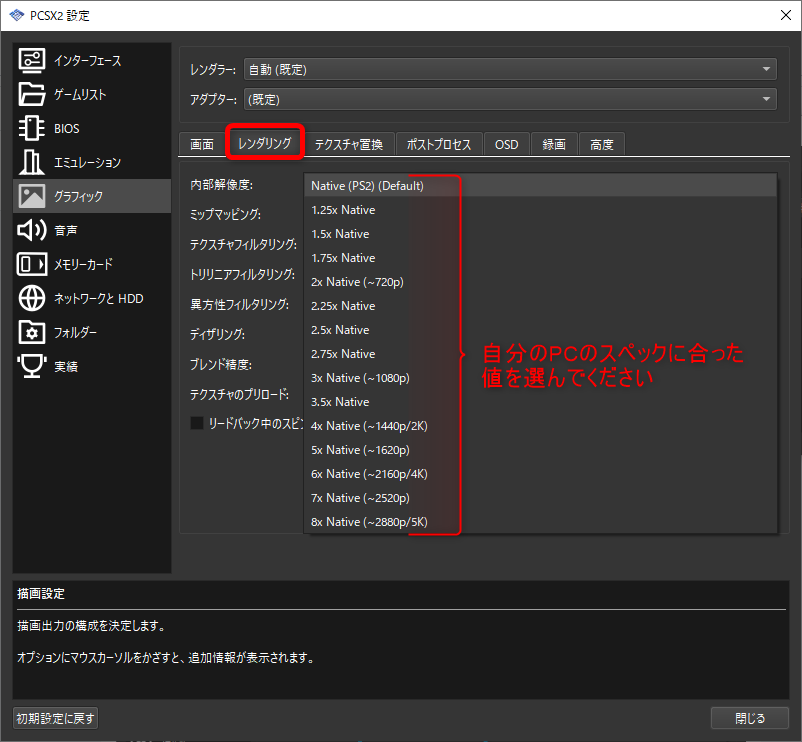The height and width of the screenshot is (742, 802).
Task: Click the ミップマッピング label
Action: (226, 214)
